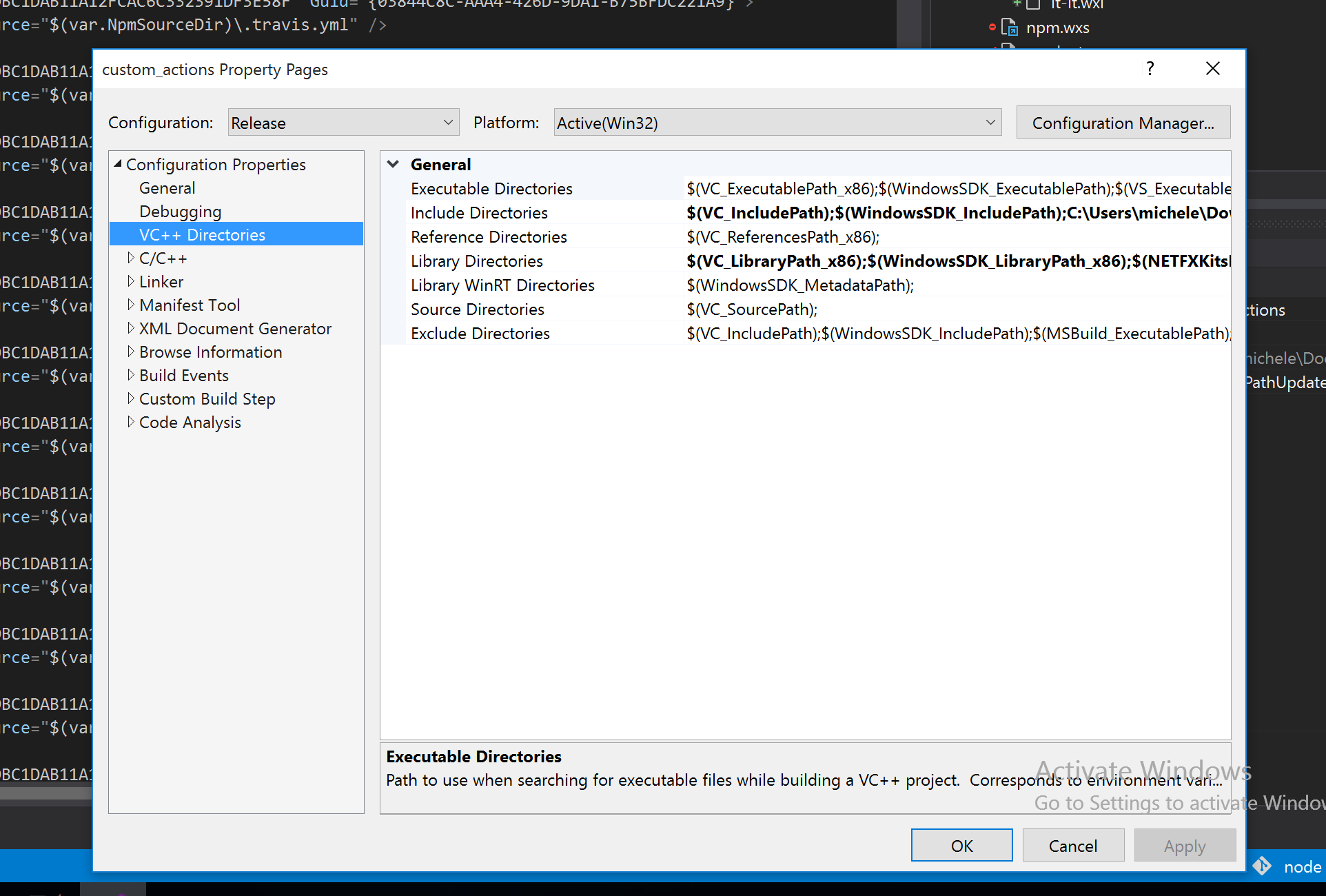1326x896 pixels.
Task: Click the git branch icon in the status bar
Action: pyautogui.click(x=1261, y=866)
